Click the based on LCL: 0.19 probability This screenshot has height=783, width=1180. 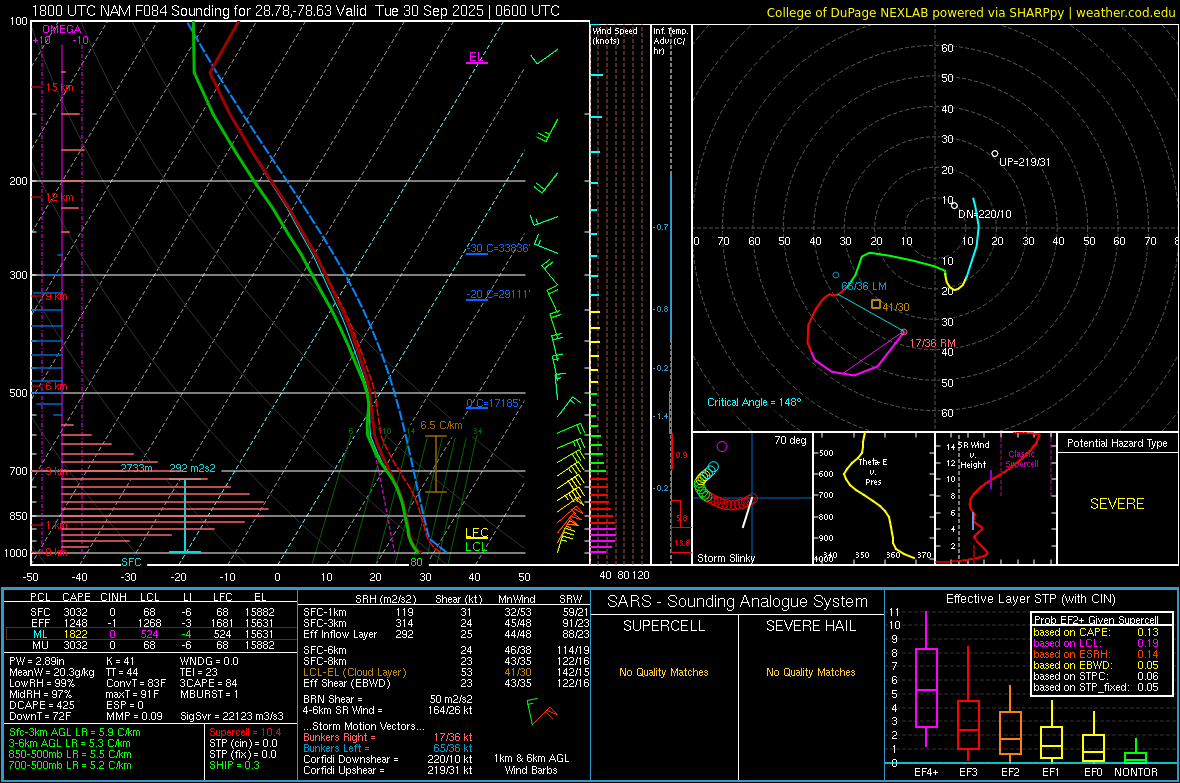pyautogui.click(x=1096, y=644)
